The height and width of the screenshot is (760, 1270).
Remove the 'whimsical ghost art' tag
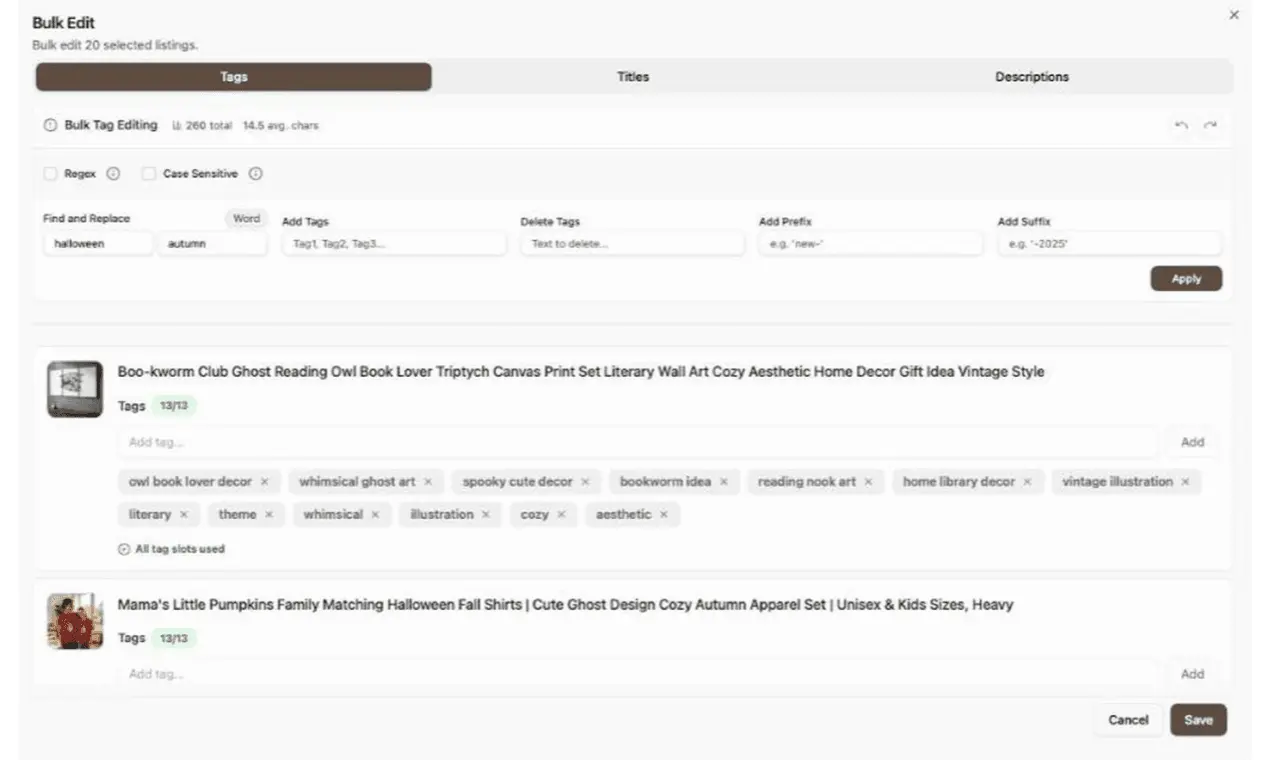coord(428,482)
